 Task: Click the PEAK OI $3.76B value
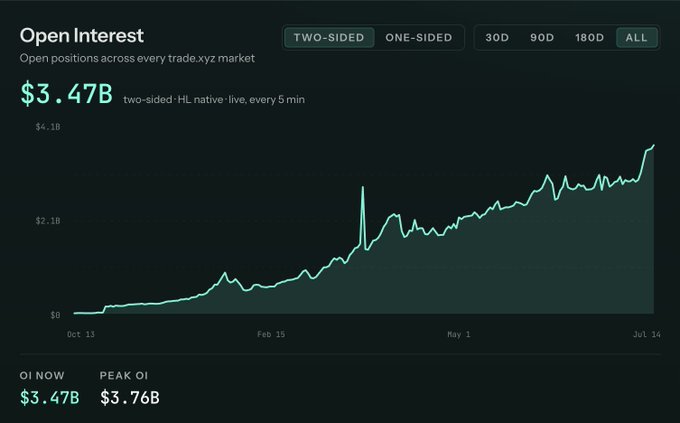(130, 398)
